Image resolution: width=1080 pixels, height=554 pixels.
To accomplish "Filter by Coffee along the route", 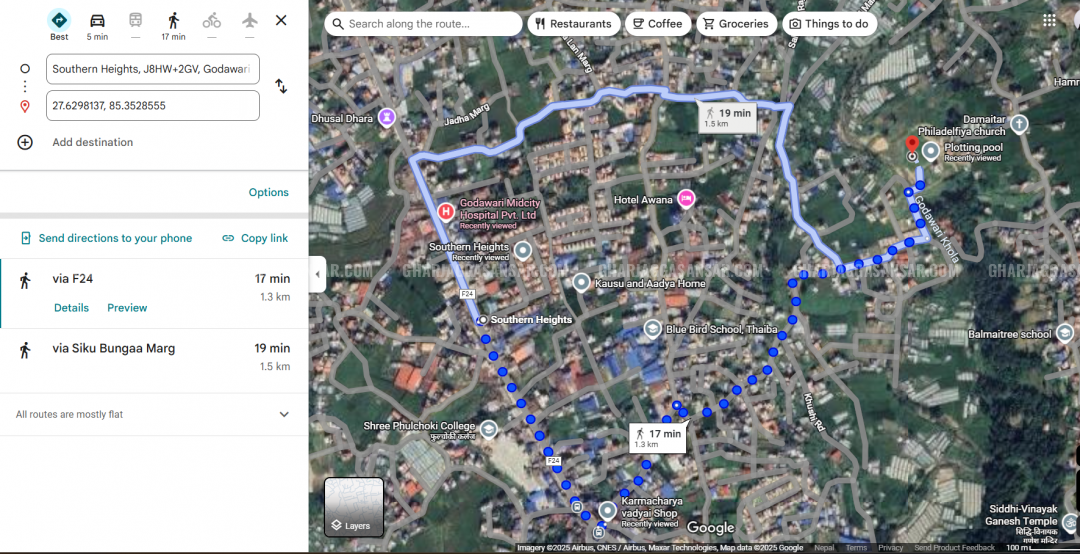I will coord(656,24).
